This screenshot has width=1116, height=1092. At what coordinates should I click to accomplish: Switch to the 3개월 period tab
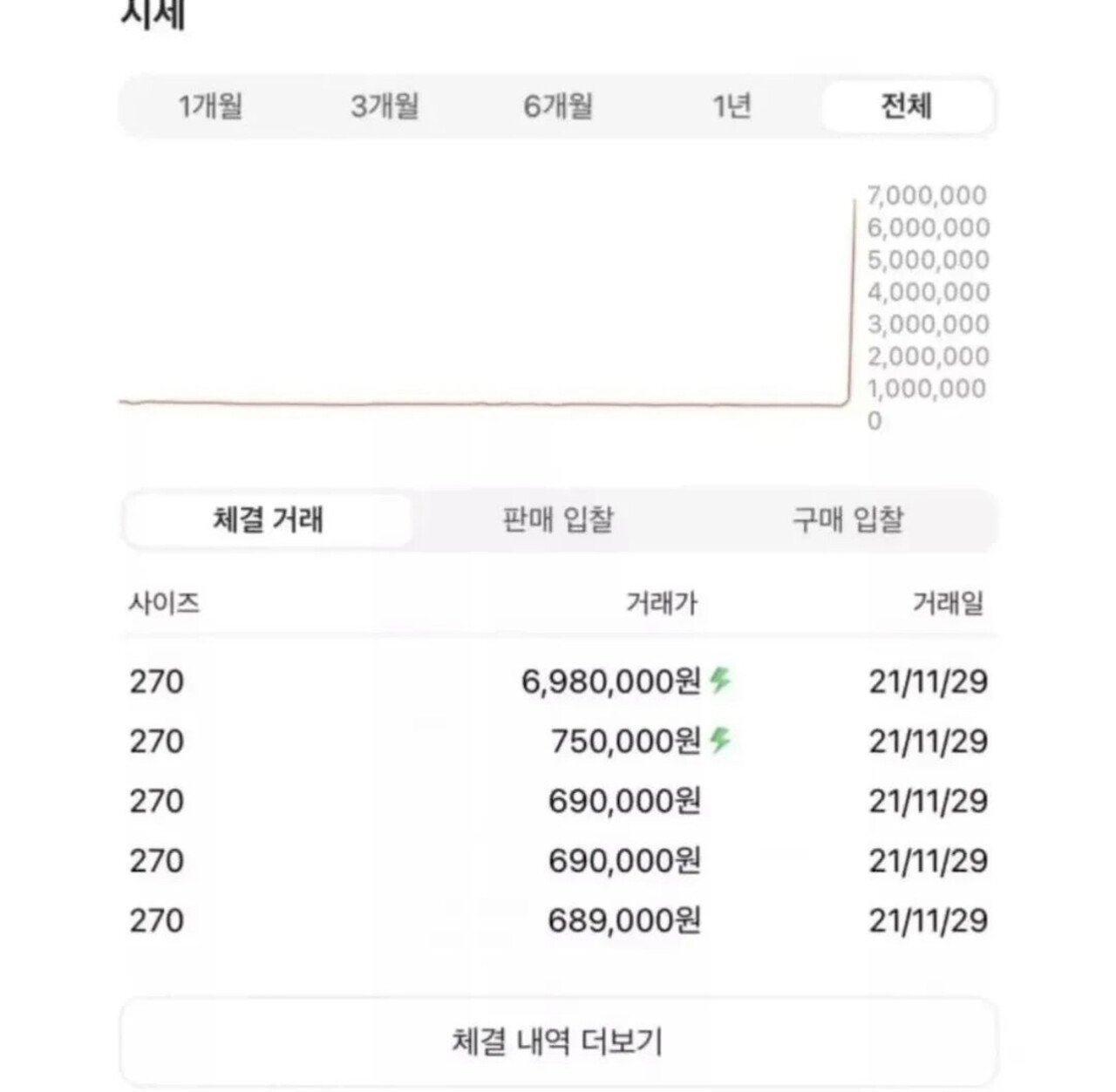[x=384, y=106]
